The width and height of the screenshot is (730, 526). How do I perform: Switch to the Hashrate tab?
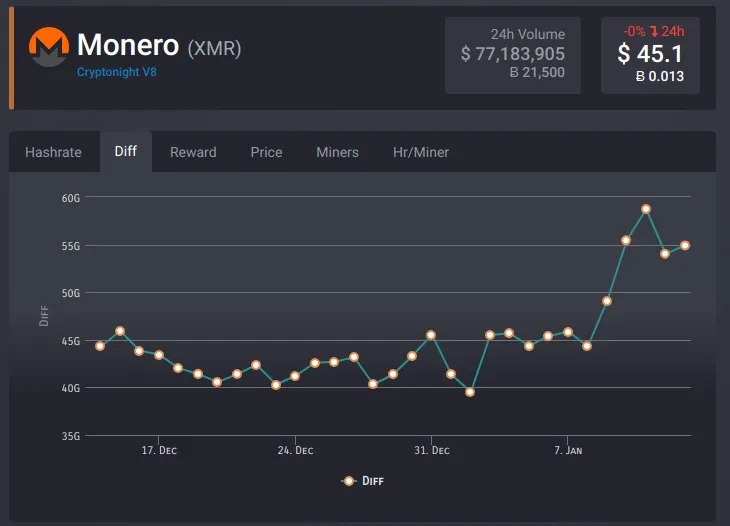pos(53,152)
